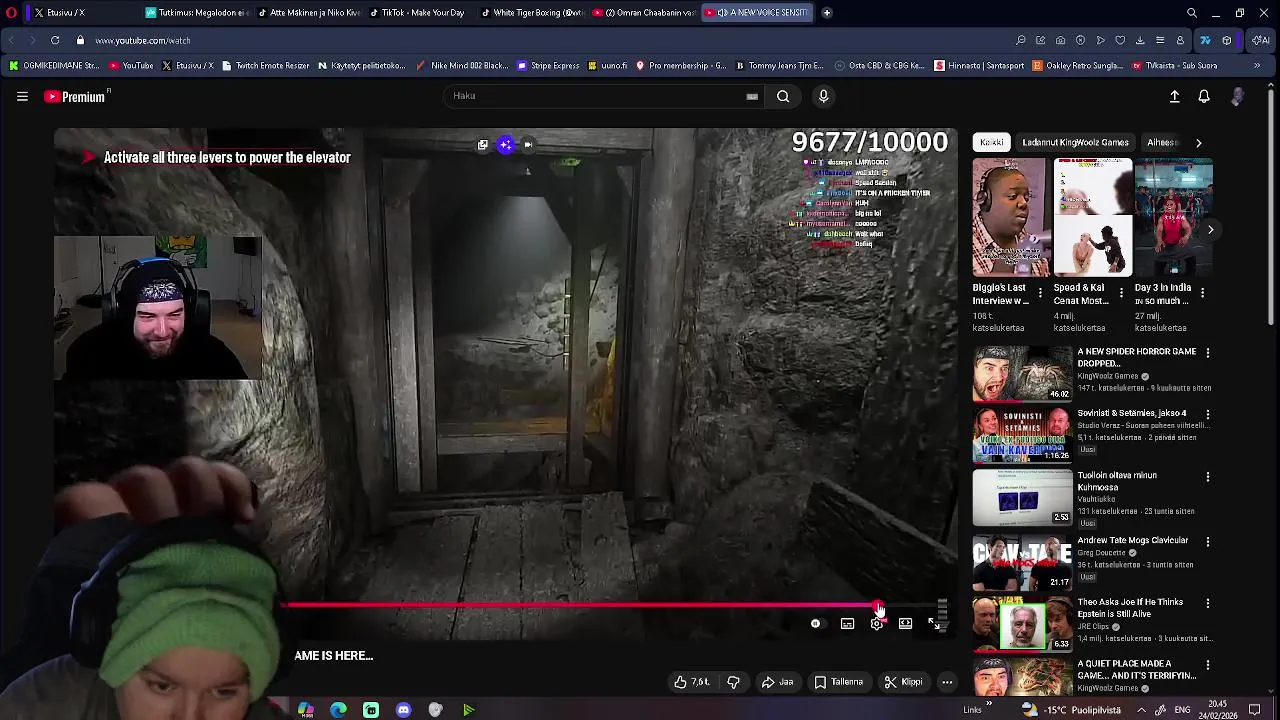
Task: Open options for Tuoloin oltava minun Kuhmossa
Action: [x=1207, y=477]
